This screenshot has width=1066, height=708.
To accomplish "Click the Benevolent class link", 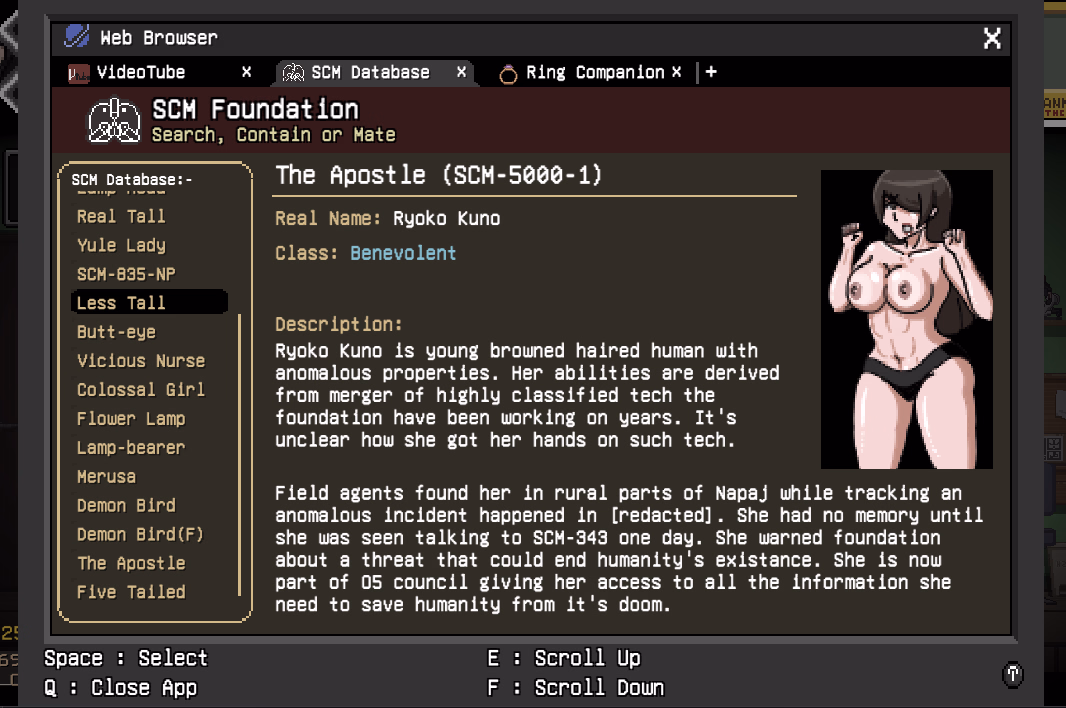I will pyautogui.click(x=403, y=253).
